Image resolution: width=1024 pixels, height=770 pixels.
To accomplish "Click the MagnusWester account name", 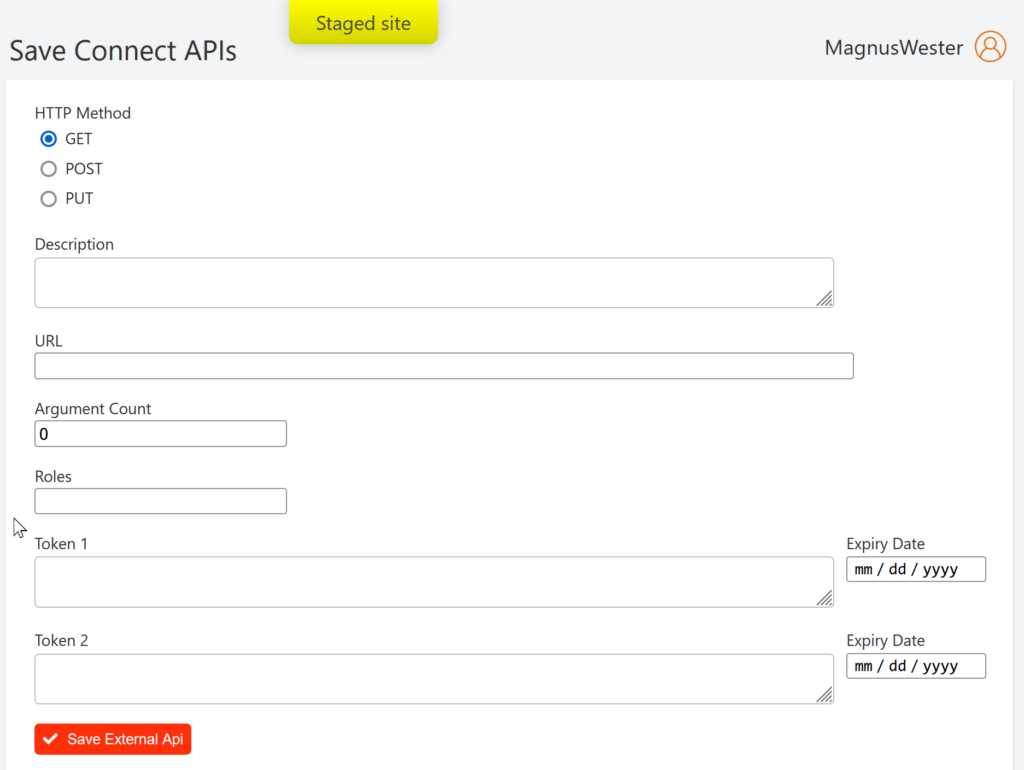I will click(893, 46).
